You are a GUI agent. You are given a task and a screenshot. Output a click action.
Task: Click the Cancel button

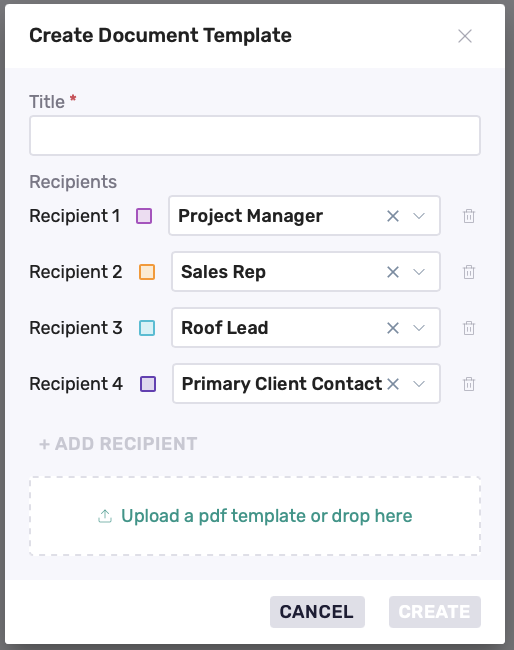pos(317,612)
